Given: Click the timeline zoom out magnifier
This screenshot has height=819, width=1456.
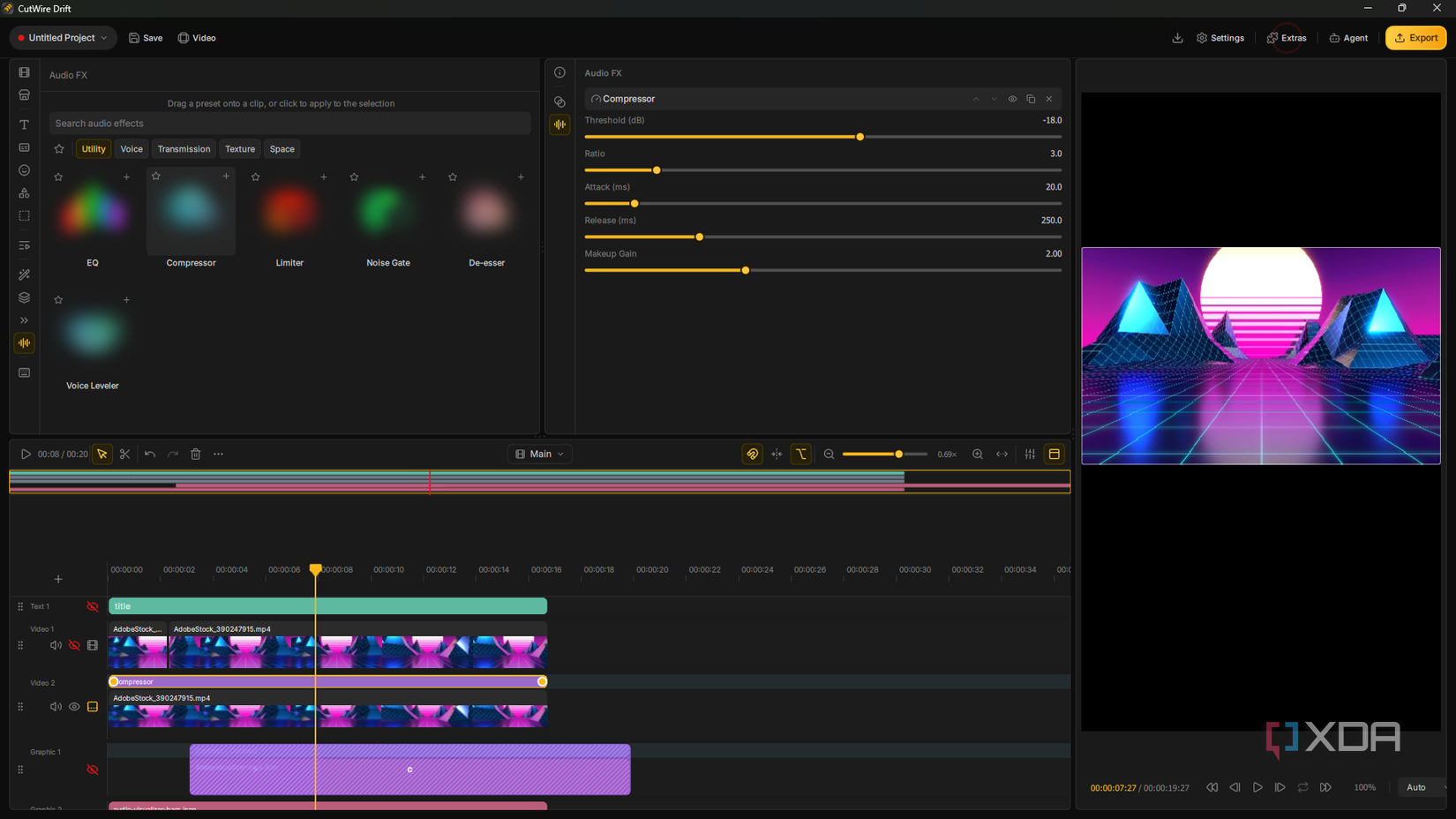Looking at the screenshot, I should [829, 454].
